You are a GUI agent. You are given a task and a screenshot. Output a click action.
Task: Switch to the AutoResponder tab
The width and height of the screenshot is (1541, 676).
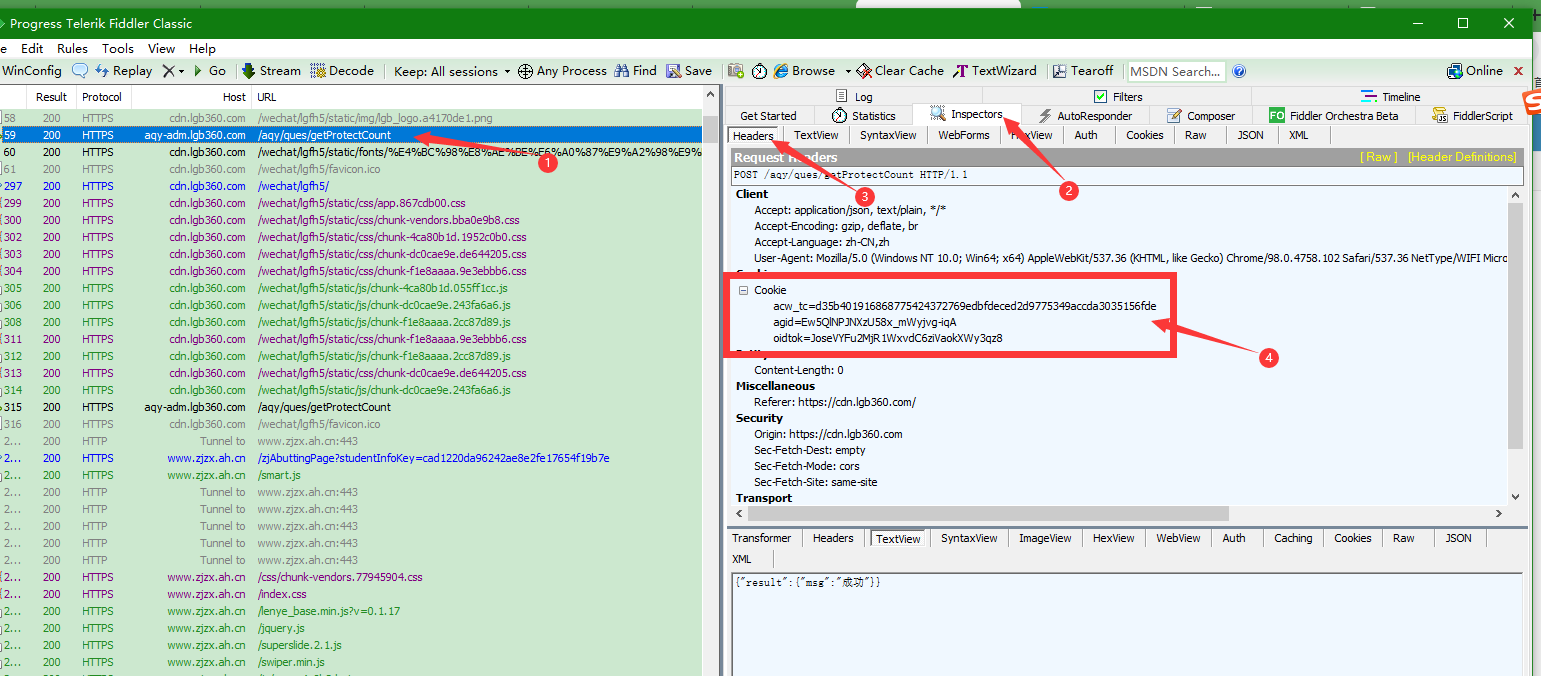(1085, 116)
